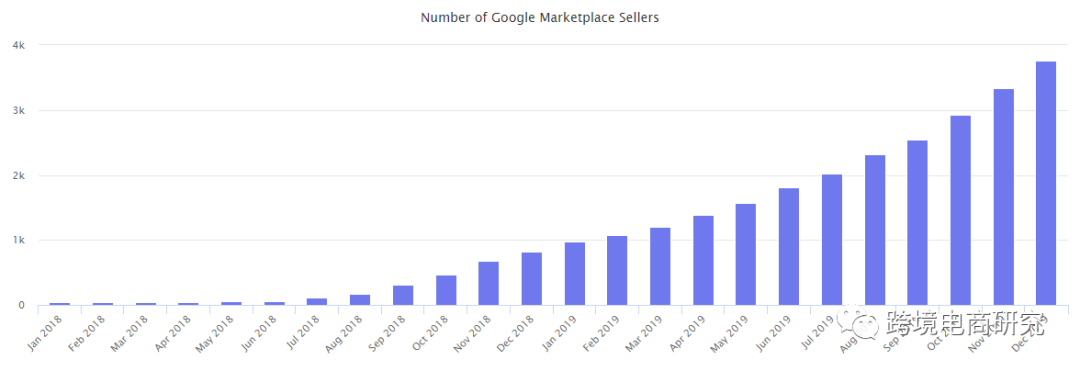
Task: Select the Mar 2019 bar
Action: pos(660,266)
